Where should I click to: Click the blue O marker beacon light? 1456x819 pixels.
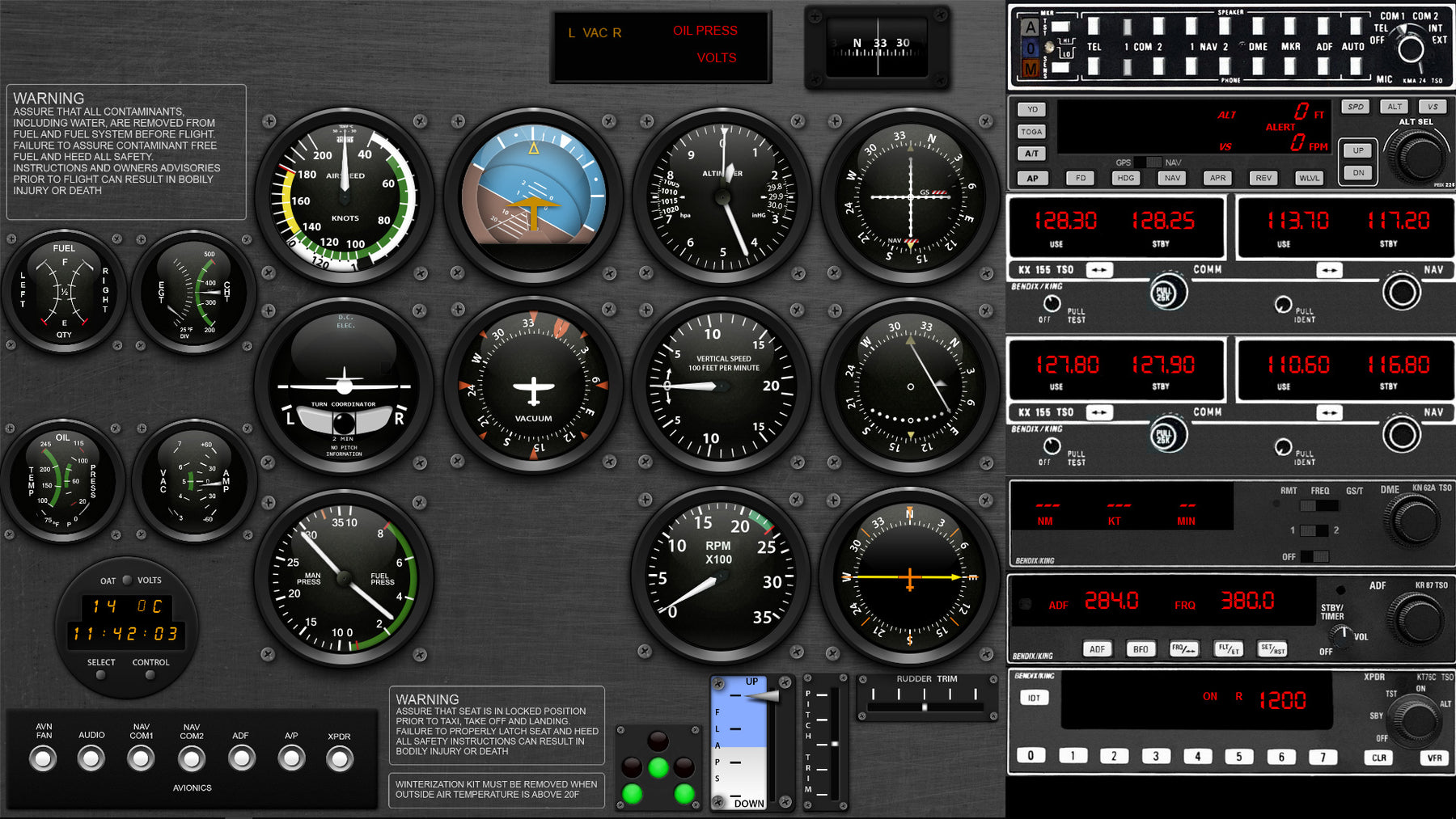(1031, 49)
